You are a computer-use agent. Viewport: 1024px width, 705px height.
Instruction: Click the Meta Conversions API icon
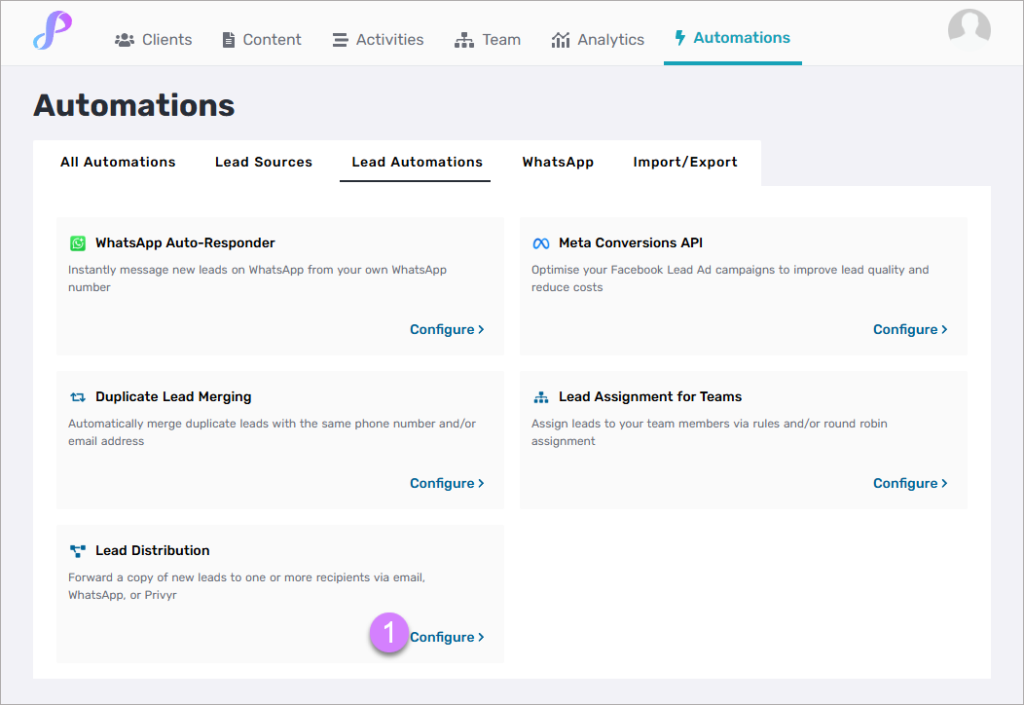tap(541, 243)
